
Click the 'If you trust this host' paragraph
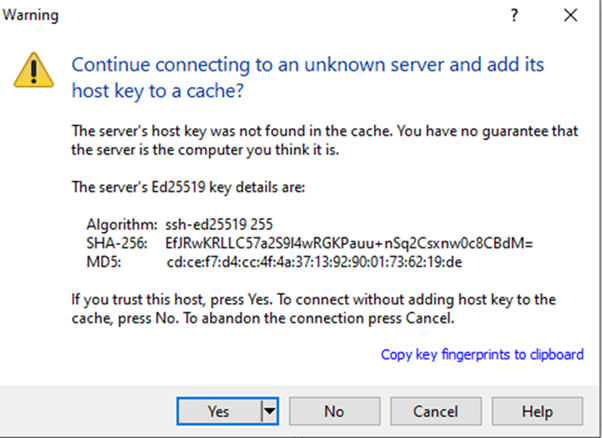tap(314, 309)
